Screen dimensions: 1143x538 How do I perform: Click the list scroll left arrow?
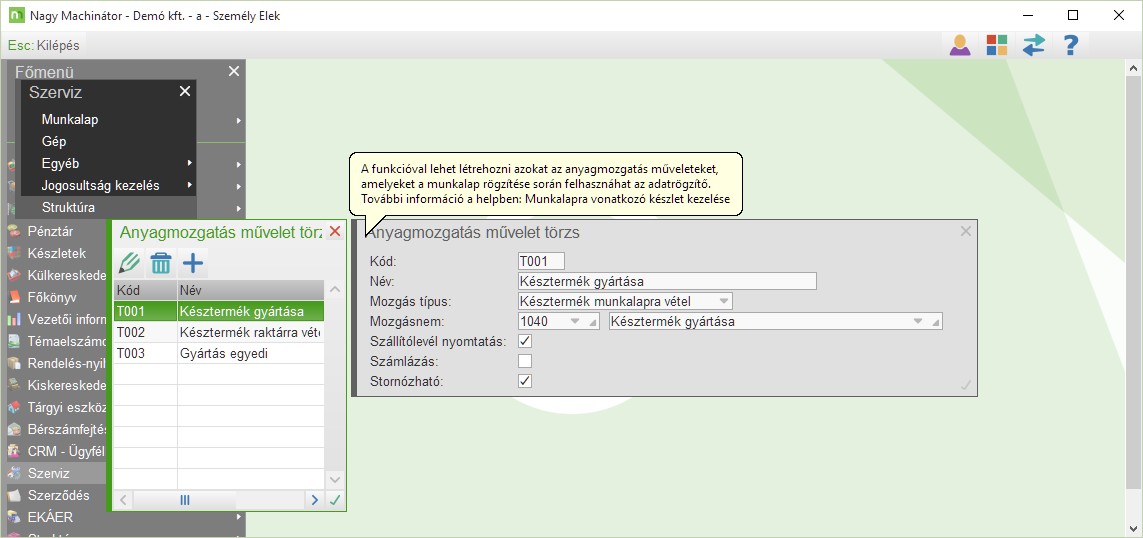click(123, 500)
